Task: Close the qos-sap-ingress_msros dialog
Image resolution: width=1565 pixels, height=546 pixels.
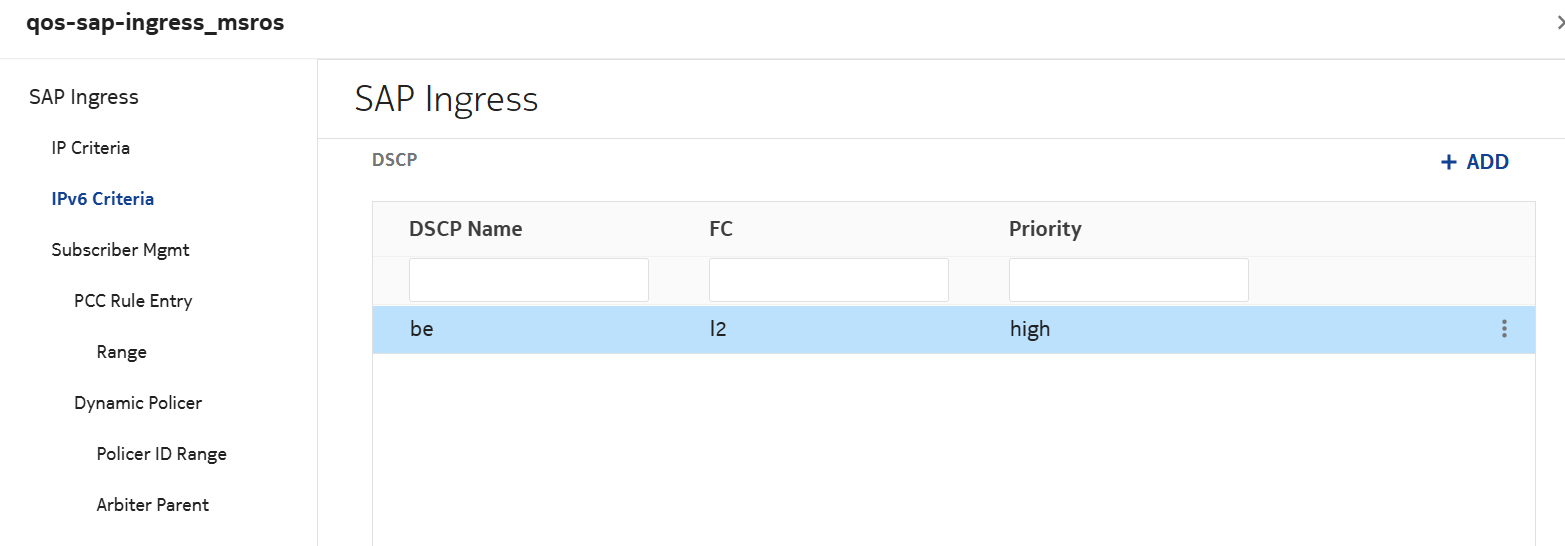Action: pyautogui.click(x=1560, y=23)
